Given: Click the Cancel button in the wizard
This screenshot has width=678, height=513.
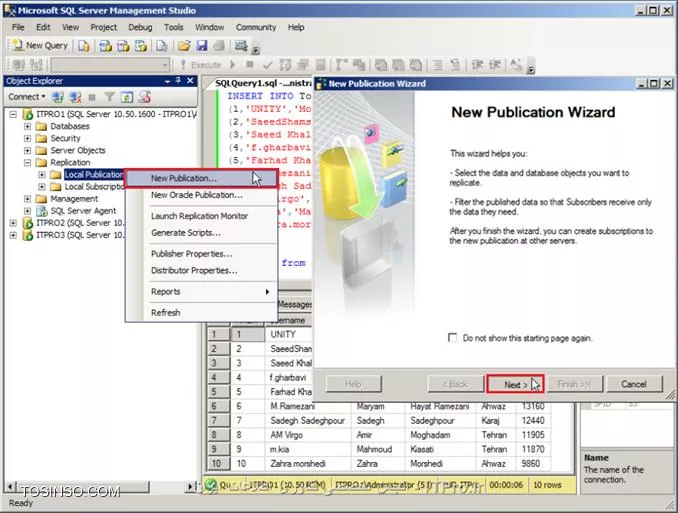Looking at the screenshot, I should (634, 384).
